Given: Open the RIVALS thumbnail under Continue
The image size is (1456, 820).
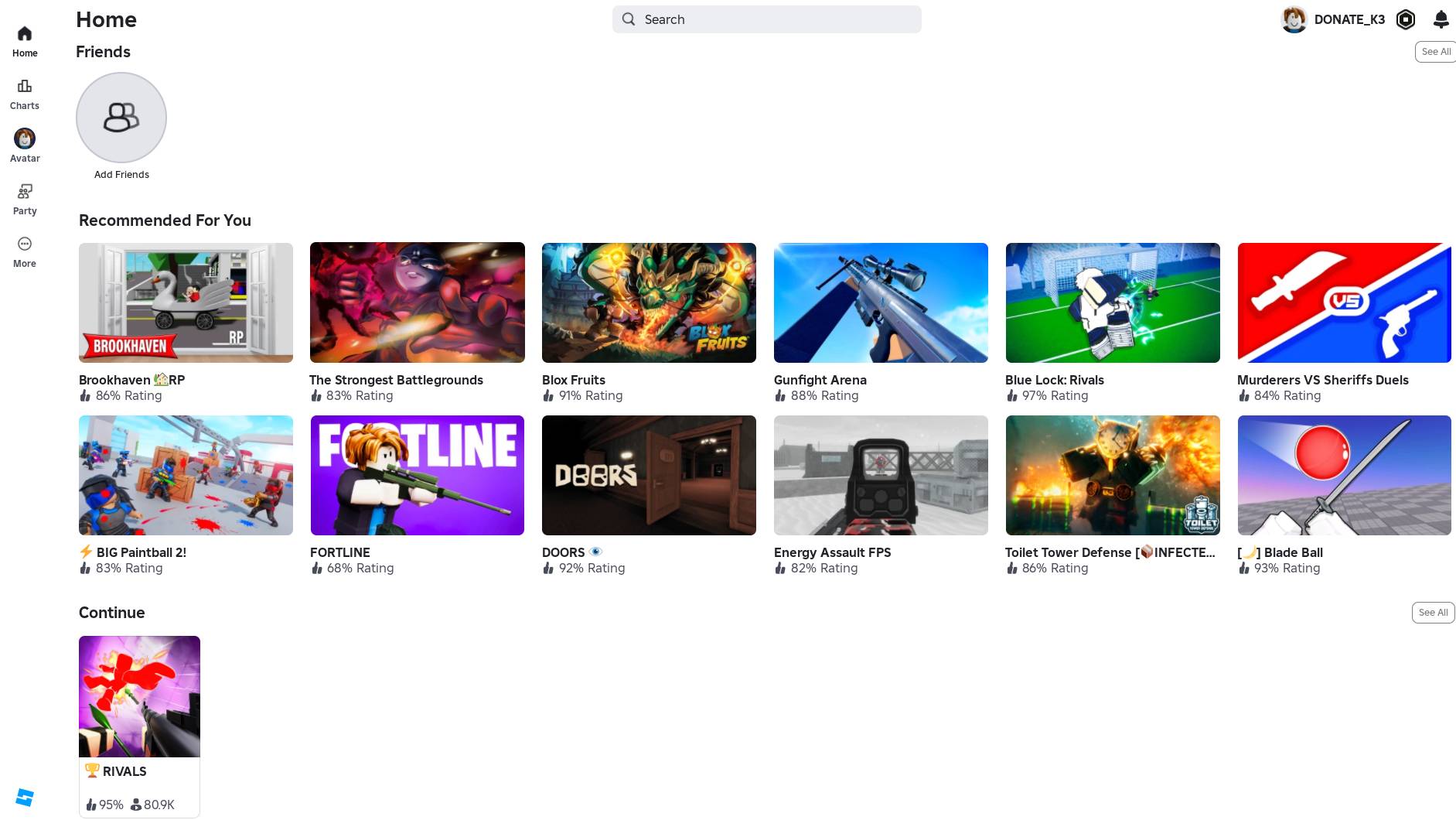Looking at the screenshot, I should (139, 696).
